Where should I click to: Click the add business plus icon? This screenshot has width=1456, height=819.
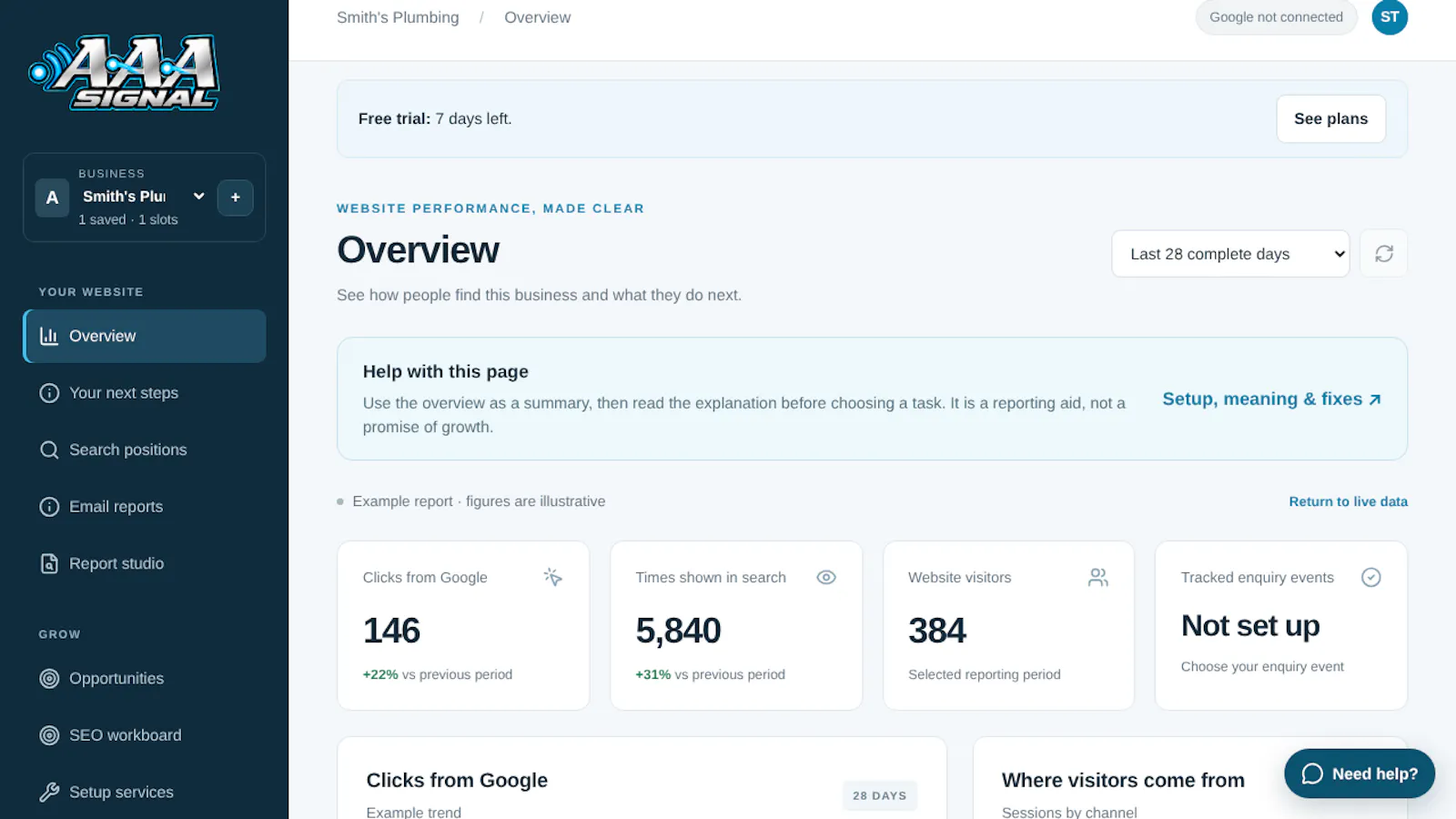[235, 197]
